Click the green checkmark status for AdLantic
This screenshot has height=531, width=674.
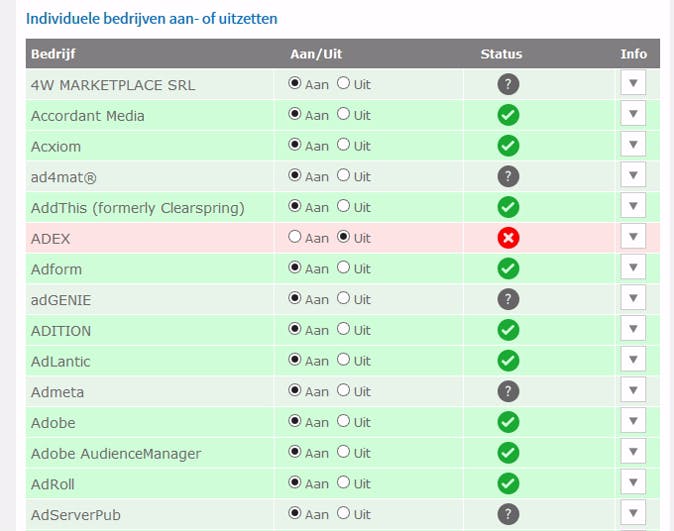click(x=508, y=361)
